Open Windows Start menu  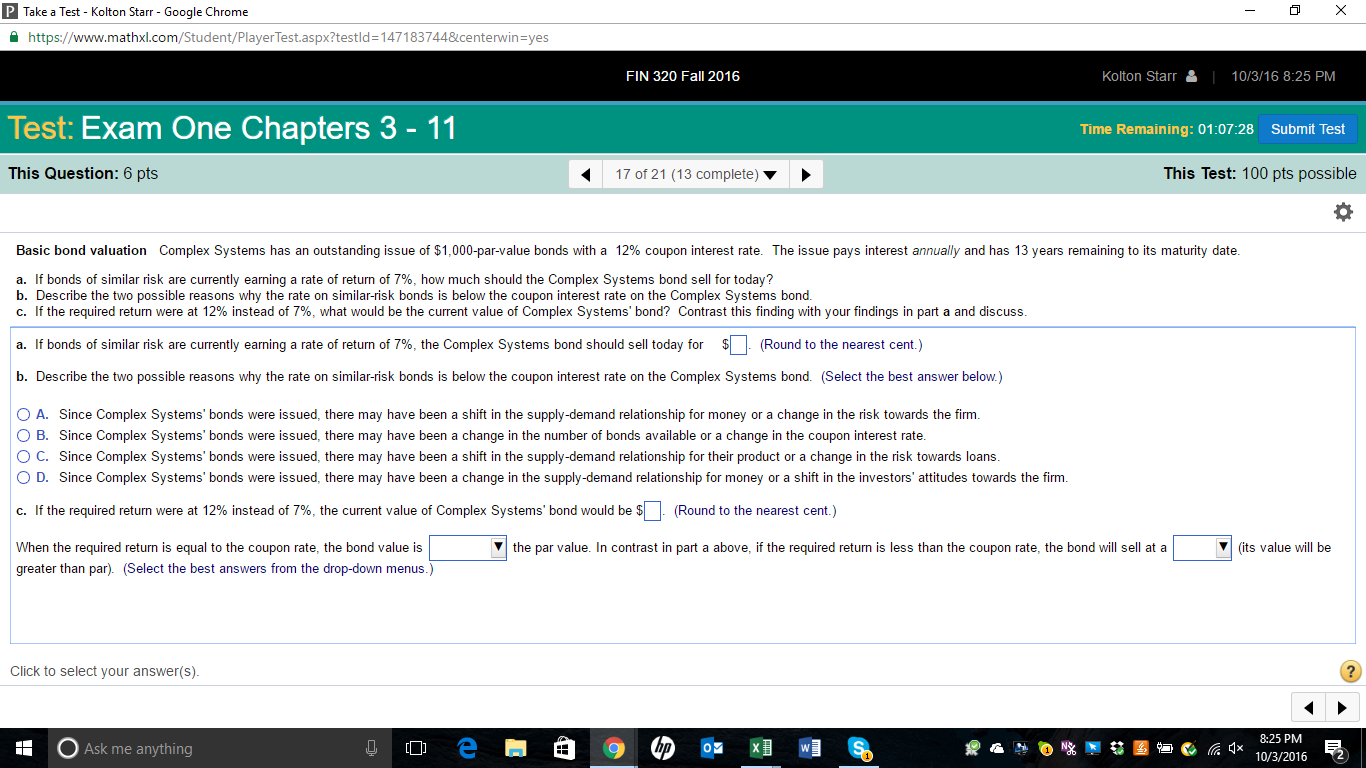(24, 748)
